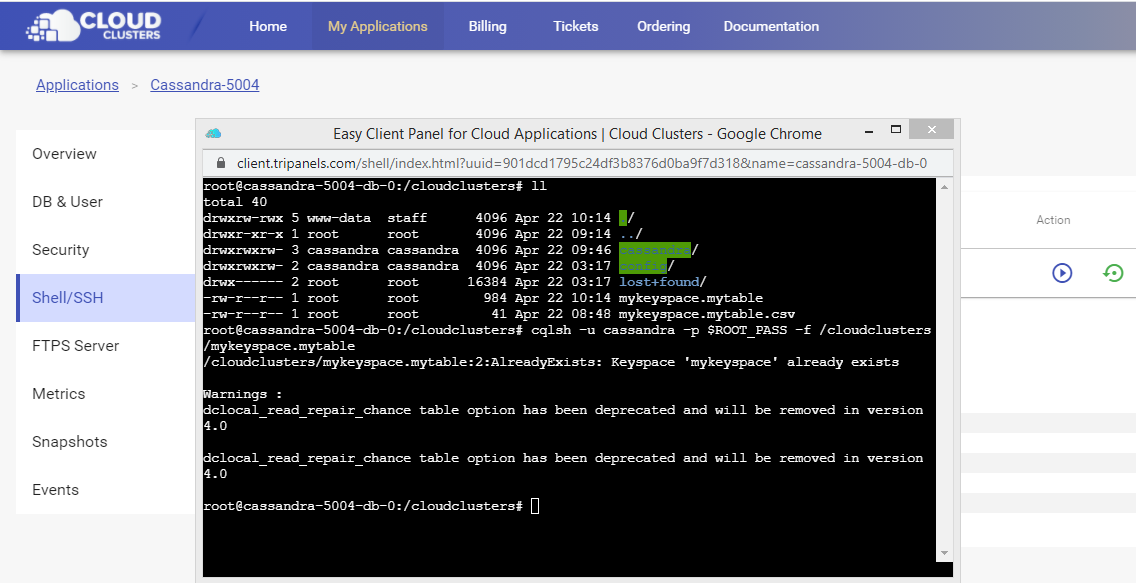The width and height of the screenshot is (1136, 583).
Task: Click the client.tripanels.com address bar URL
Action: click(582, 163)
